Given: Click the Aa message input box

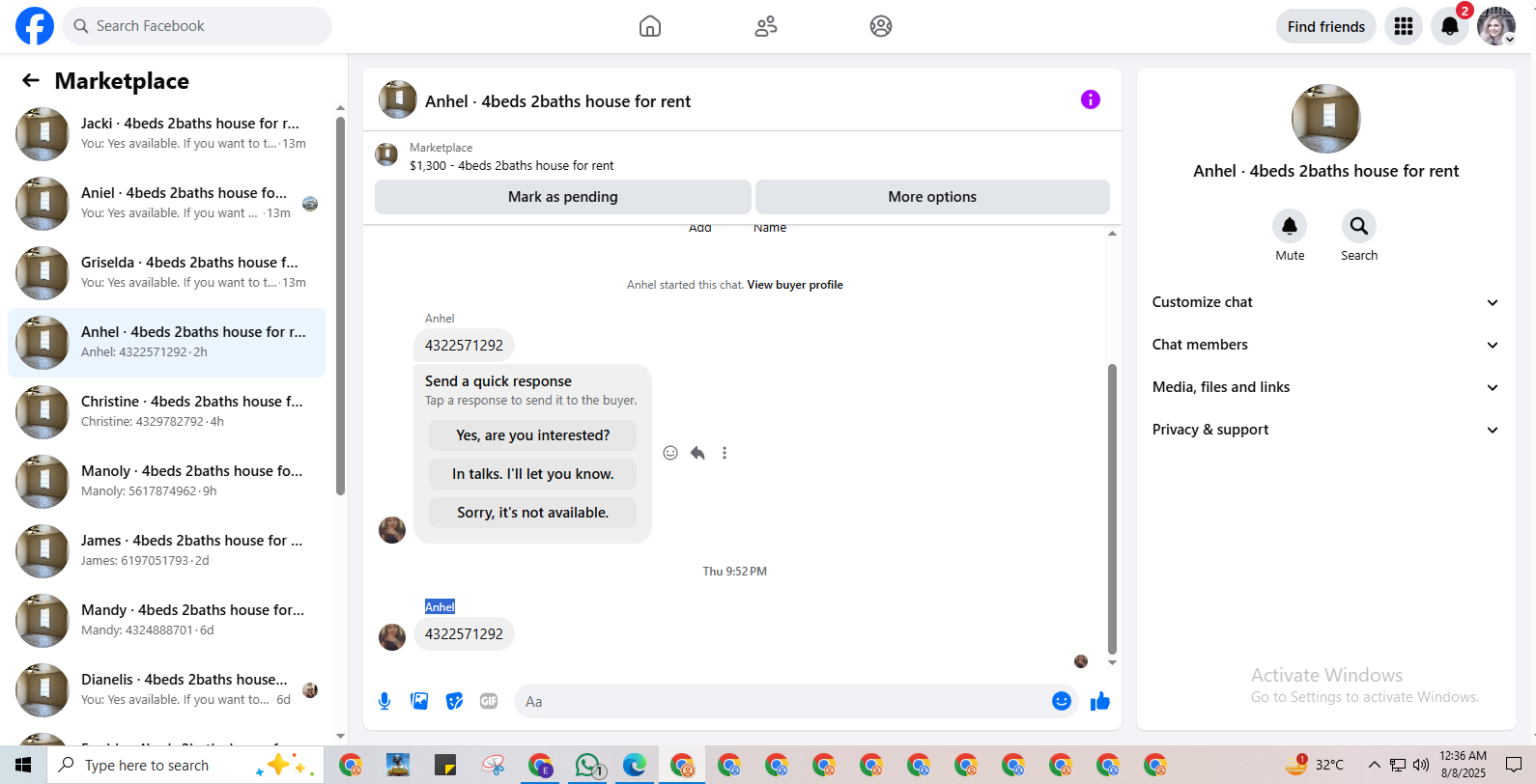Looking at the screenshot, I should 782,702.
